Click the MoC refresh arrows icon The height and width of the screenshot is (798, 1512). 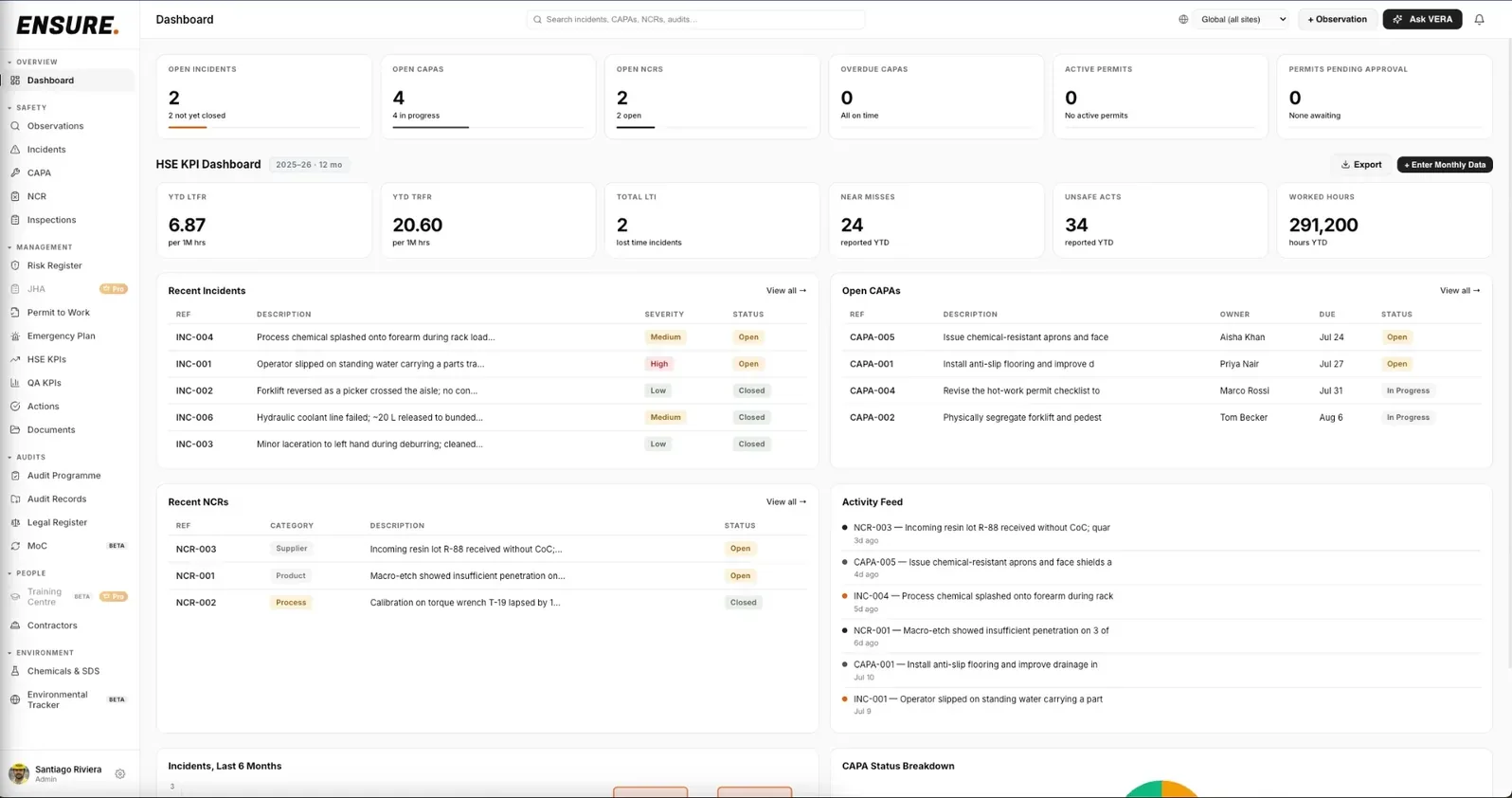(x=15, y=546)
